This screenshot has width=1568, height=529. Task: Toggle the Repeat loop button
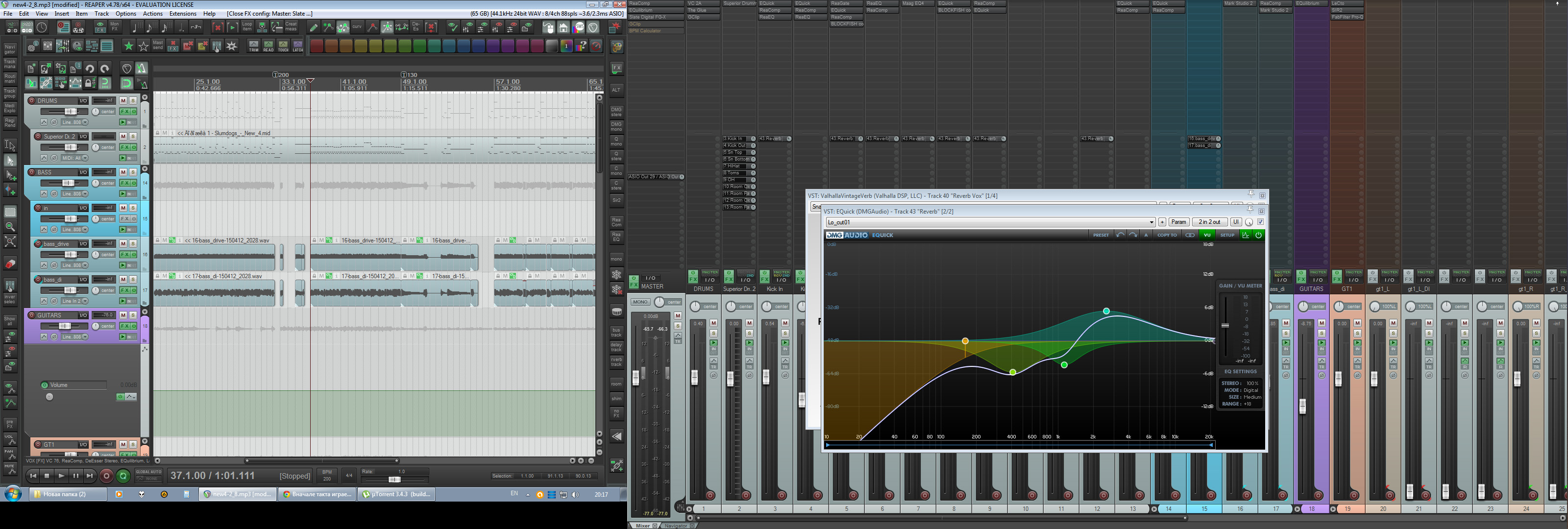(123, 476)
